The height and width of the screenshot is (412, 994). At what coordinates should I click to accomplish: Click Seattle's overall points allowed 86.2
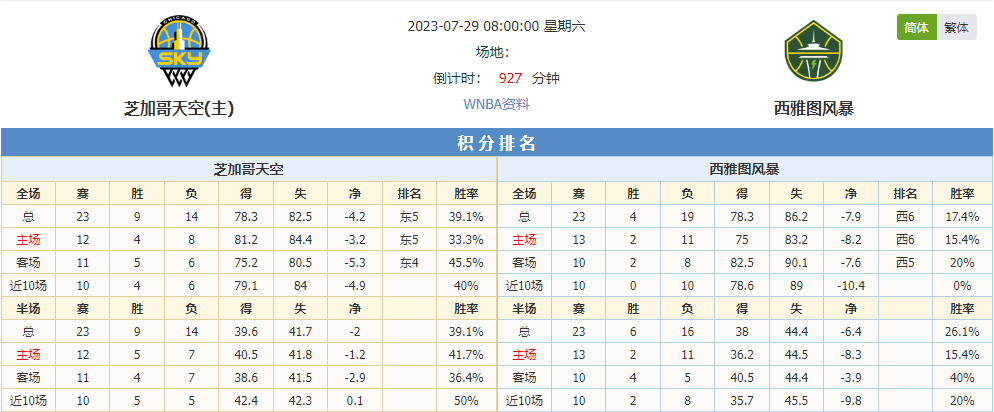click(796, 217)
